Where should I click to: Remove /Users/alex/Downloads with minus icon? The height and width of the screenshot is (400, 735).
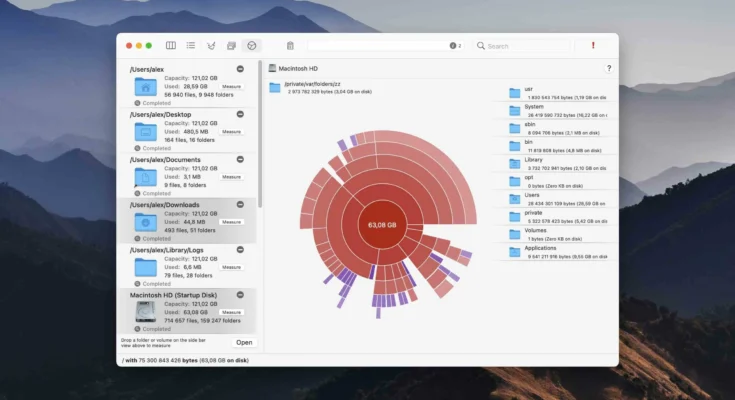(x=240, y=204)
